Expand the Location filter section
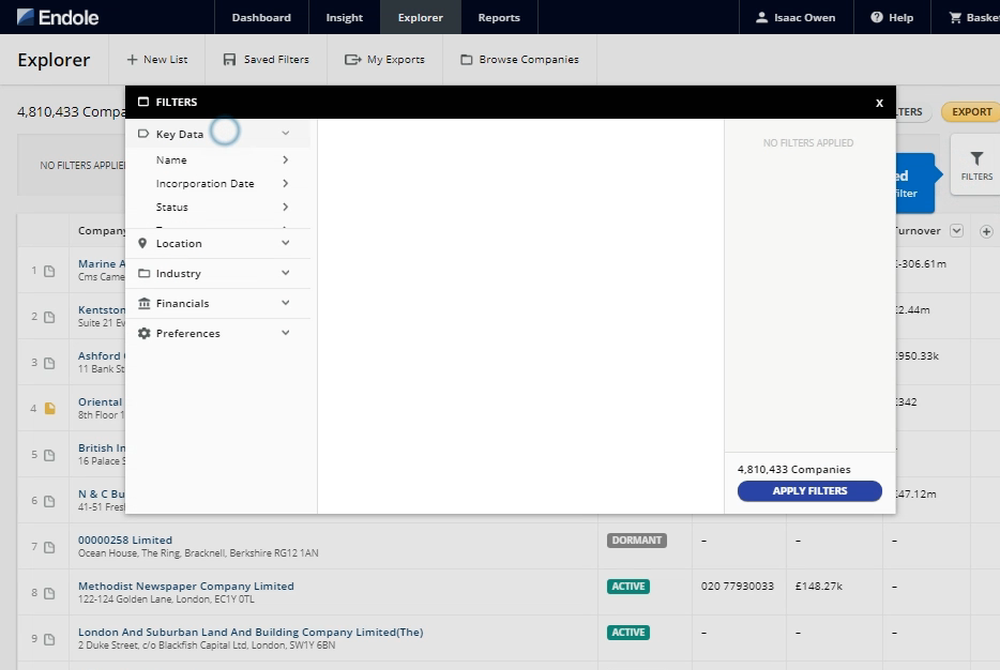This screenshot has width=1000, height=670. coord(218,244)
